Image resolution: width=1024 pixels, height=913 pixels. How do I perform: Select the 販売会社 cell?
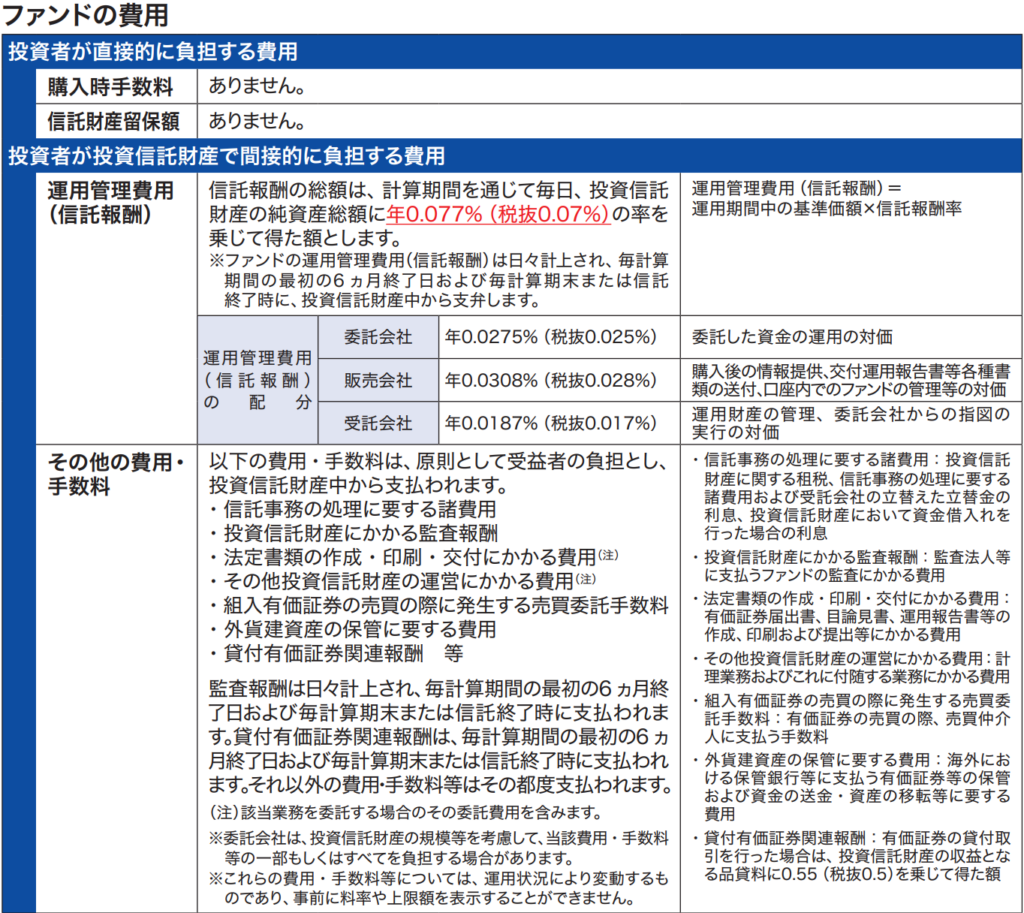point(377,380)
